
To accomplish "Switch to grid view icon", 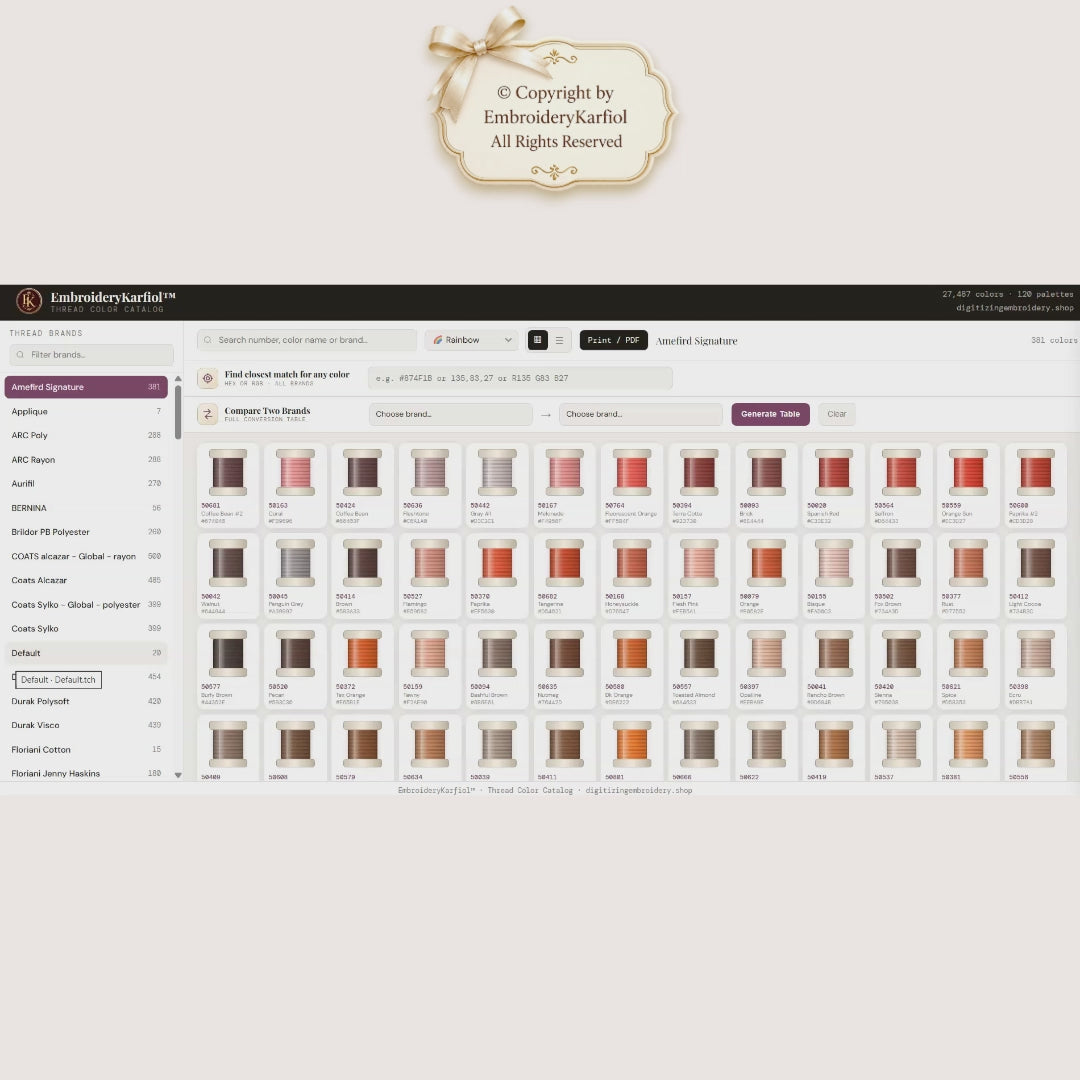I will tap(537, 340).
